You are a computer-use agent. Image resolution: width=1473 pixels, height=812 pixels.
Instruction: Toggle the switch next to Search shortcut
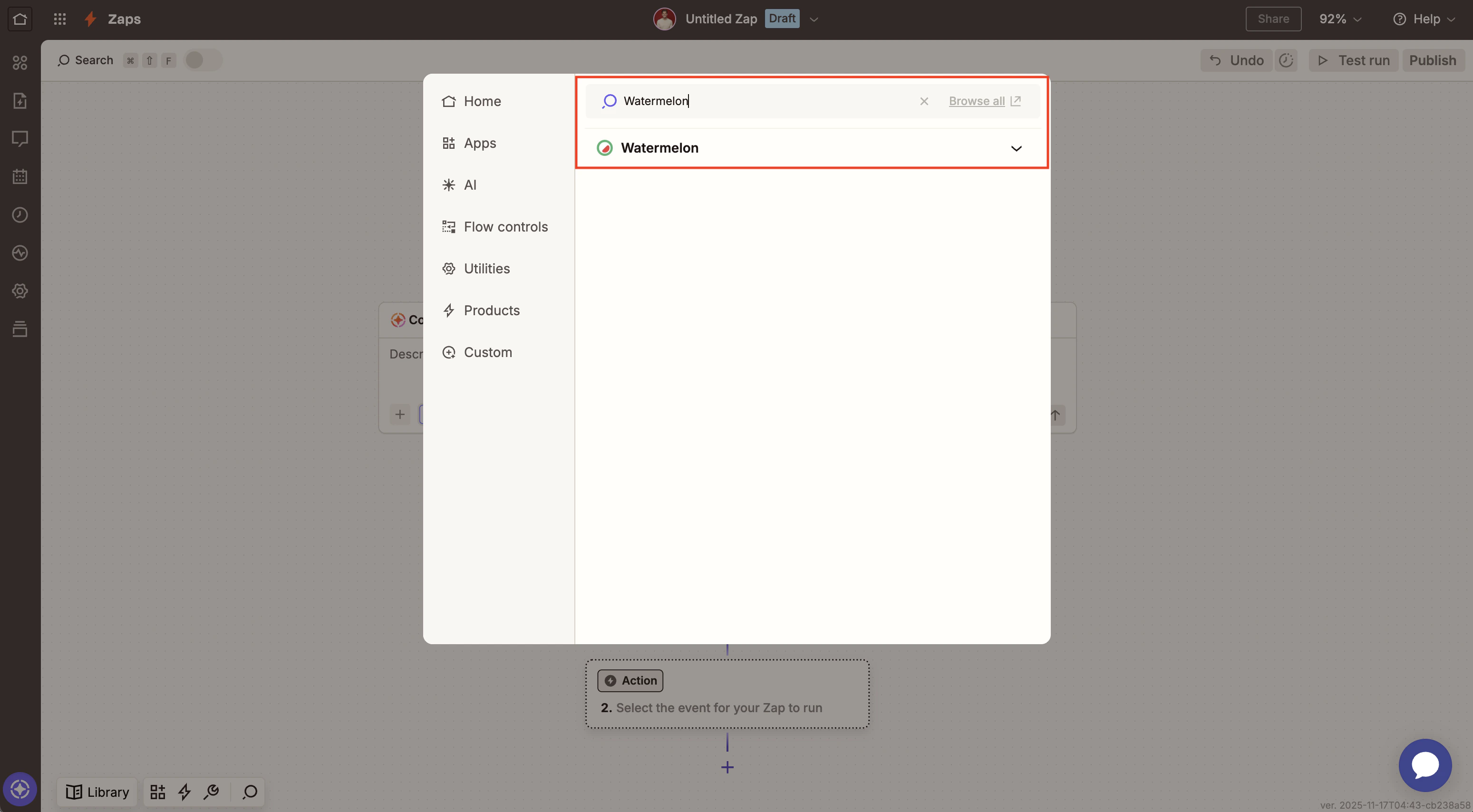[x=203, y=60]
